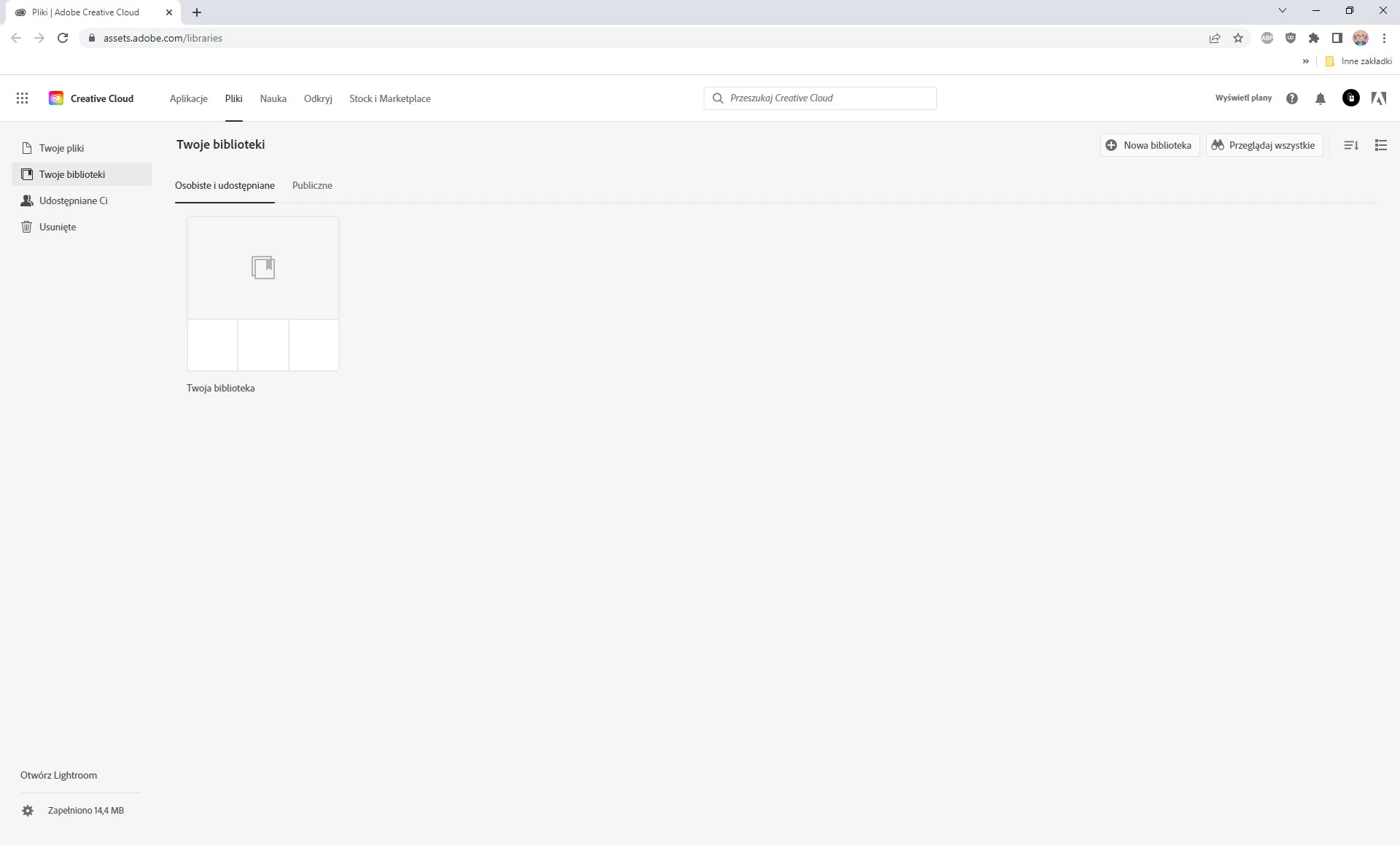Expand hidden bookmarks chevron
Viewport: 1400px width, 845px height.
pyautogui.click(x=1305, y=61)
